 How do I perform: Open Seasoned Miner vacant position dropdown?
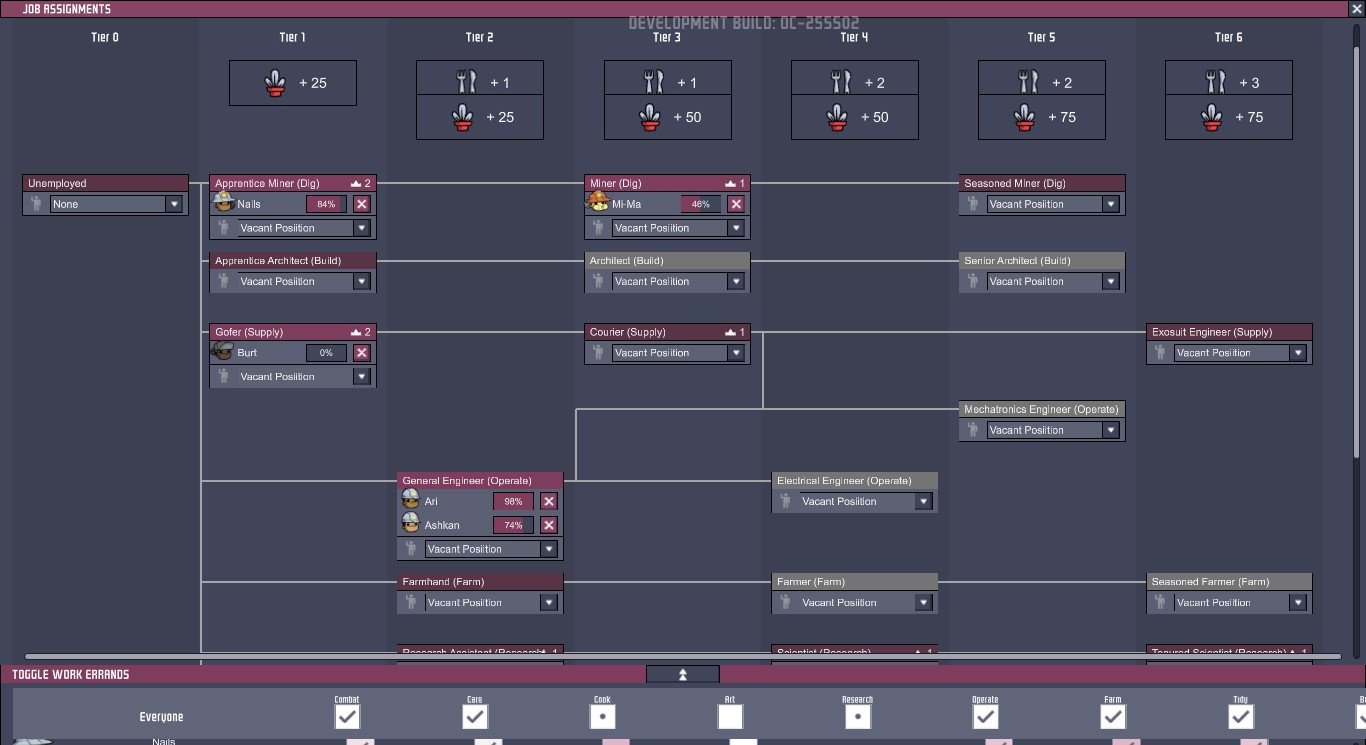click(1052, 204)
